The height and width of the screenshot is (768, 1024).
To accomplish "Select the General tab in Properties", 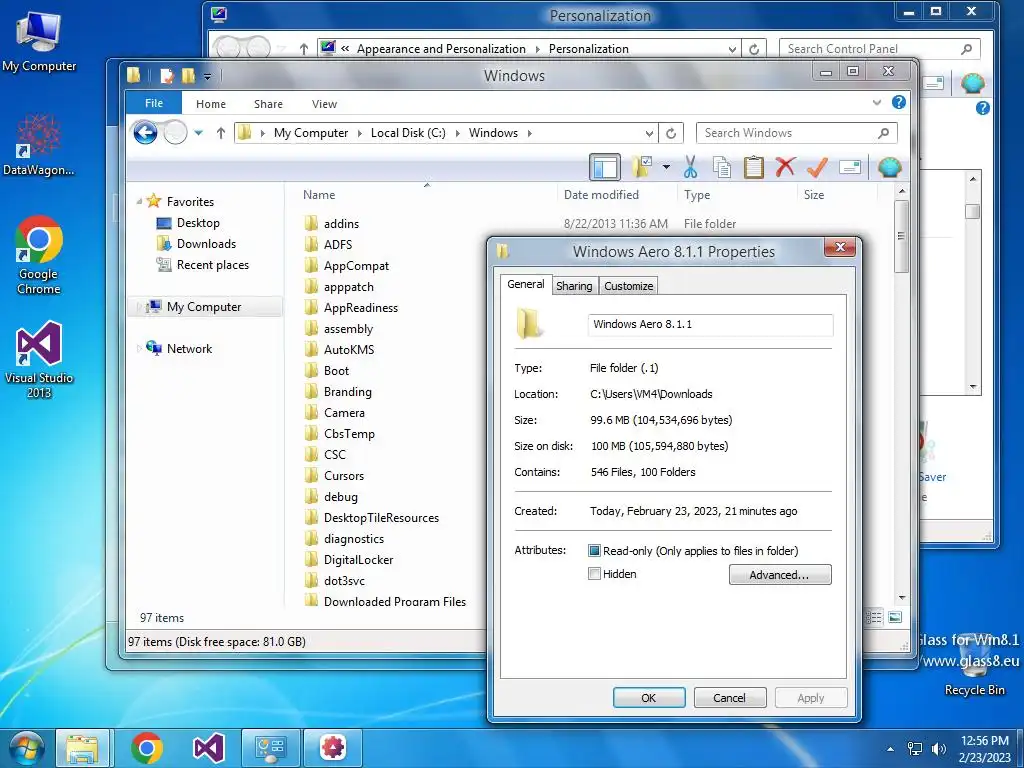I will coord(526,284).
